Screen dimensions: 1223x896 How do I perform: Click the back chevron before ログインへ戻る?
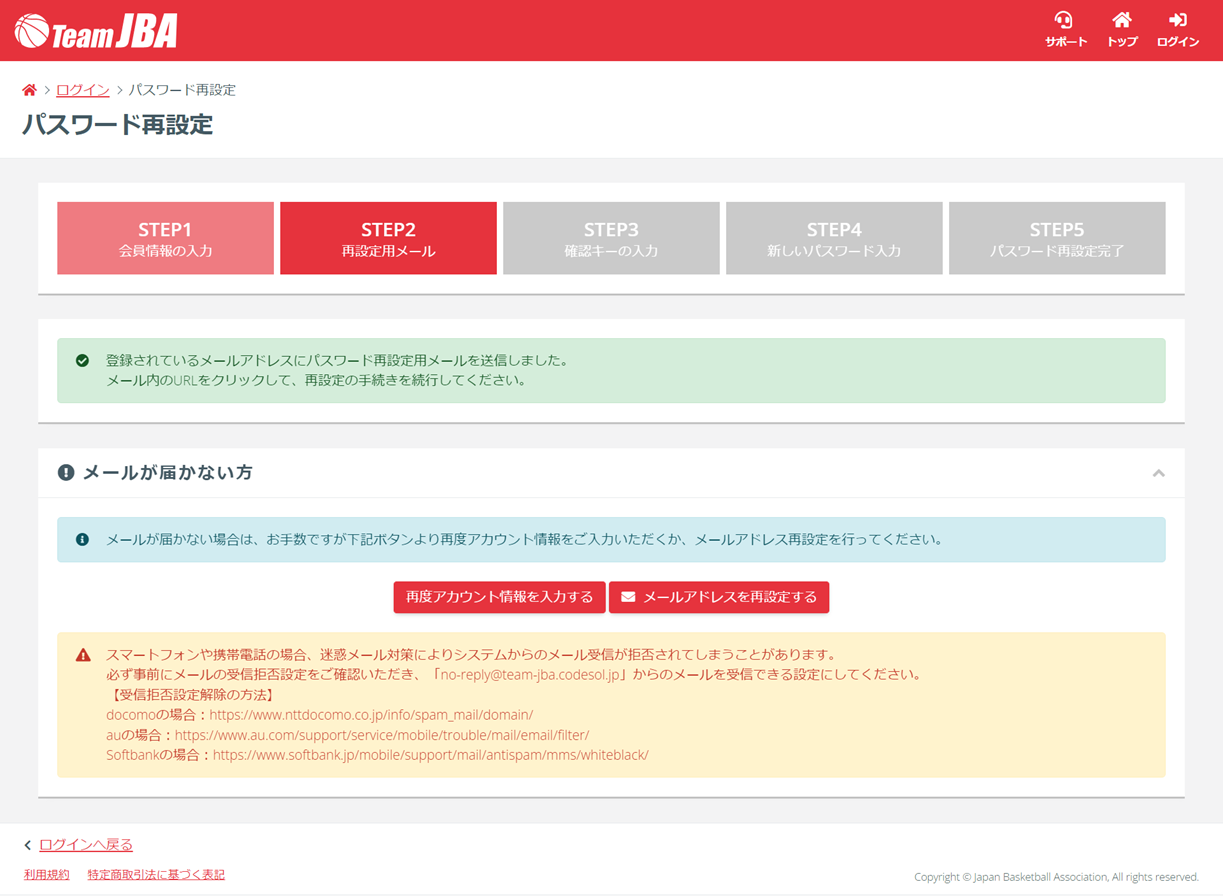point(28,846)
